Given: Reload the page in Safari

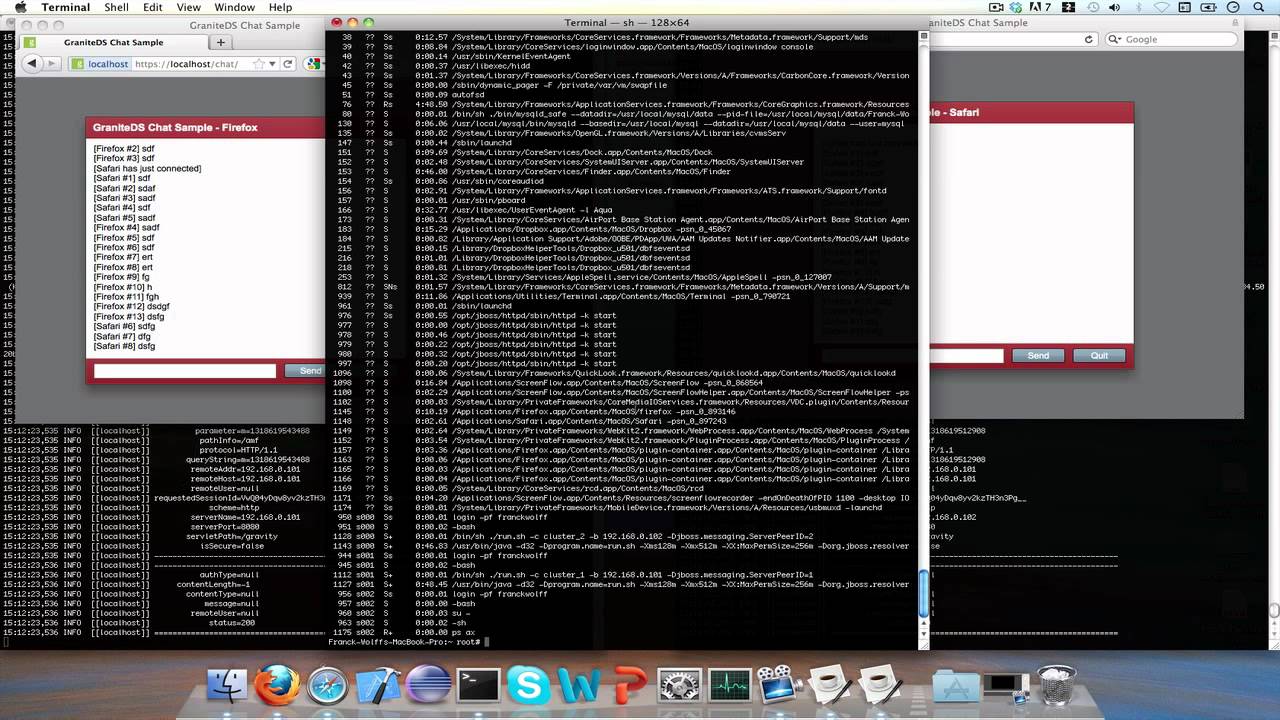Looking at the screenshot, I should coord(1089,39).
